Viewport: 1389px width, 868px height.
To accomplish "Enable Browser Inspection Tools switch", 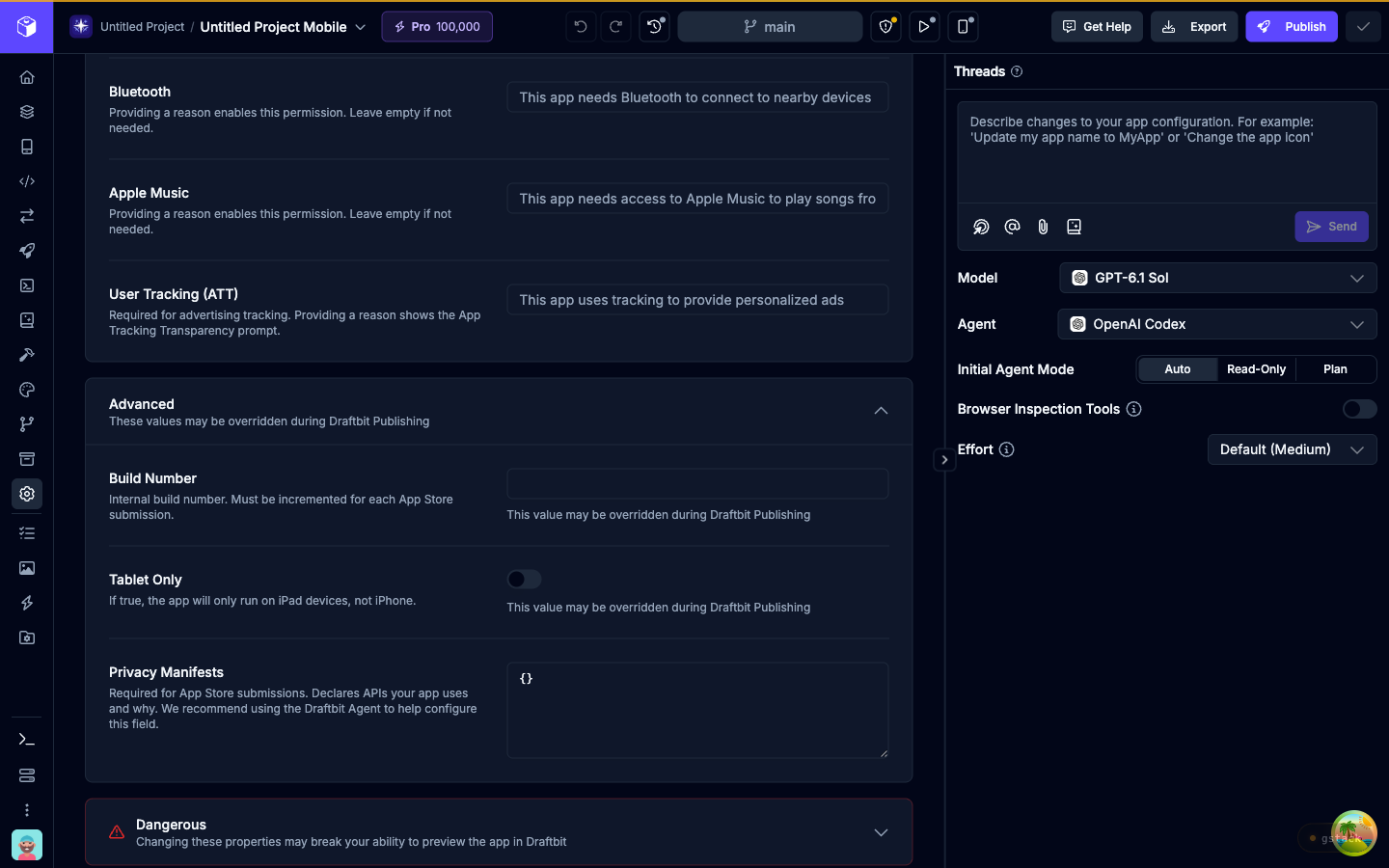I will tap(1359, 409).
